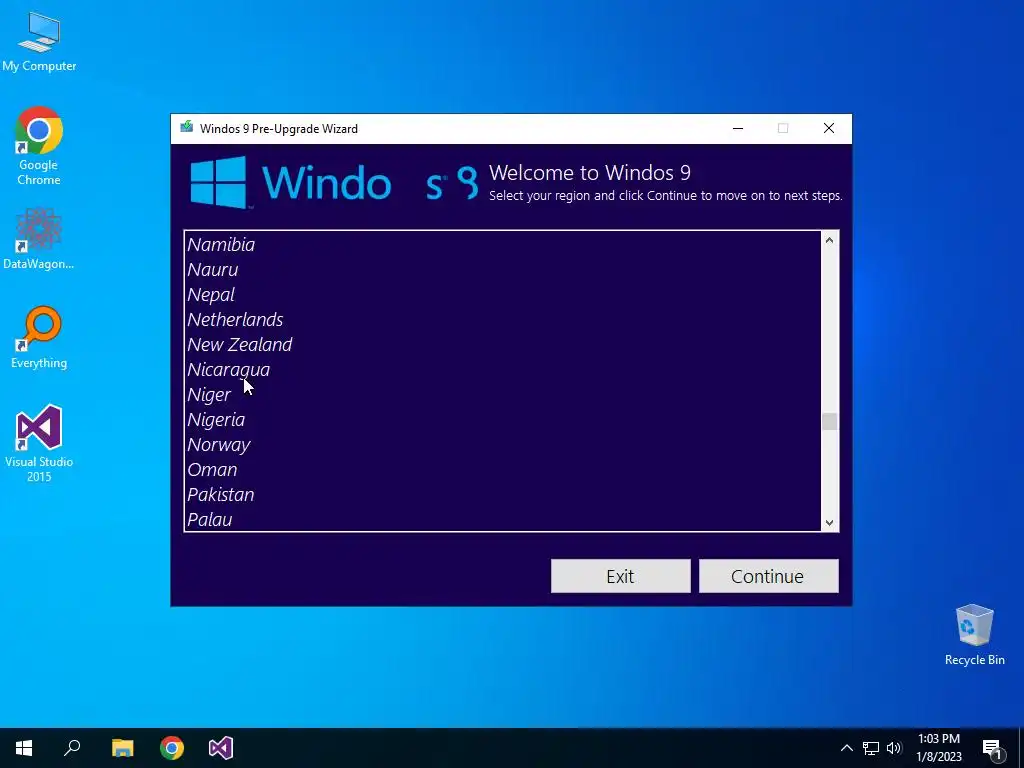Open the network status tray icon
This screenshot has width=1024, height=768.
[x=871, y=748]
